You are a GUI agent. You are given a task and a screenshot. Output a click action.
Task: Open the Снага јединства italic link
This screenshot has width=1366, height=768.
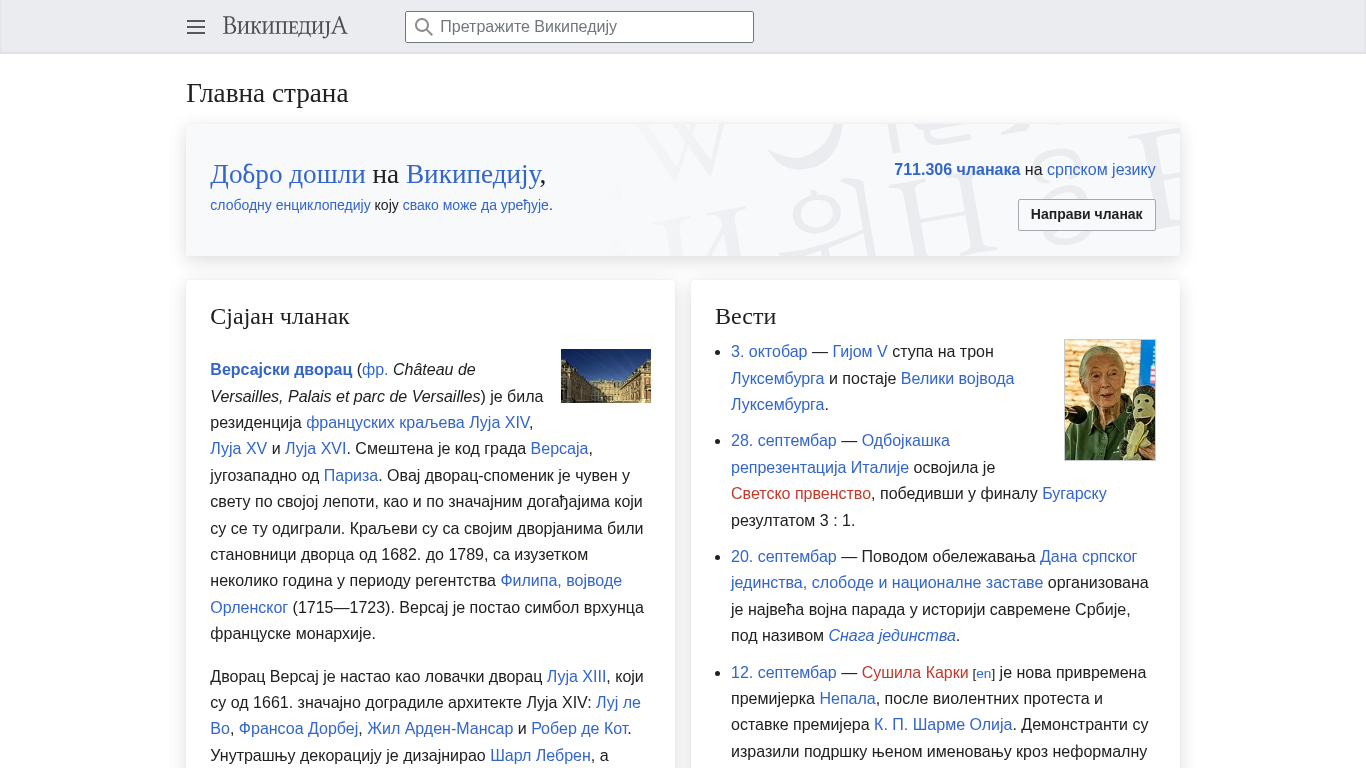coord(891,636)
